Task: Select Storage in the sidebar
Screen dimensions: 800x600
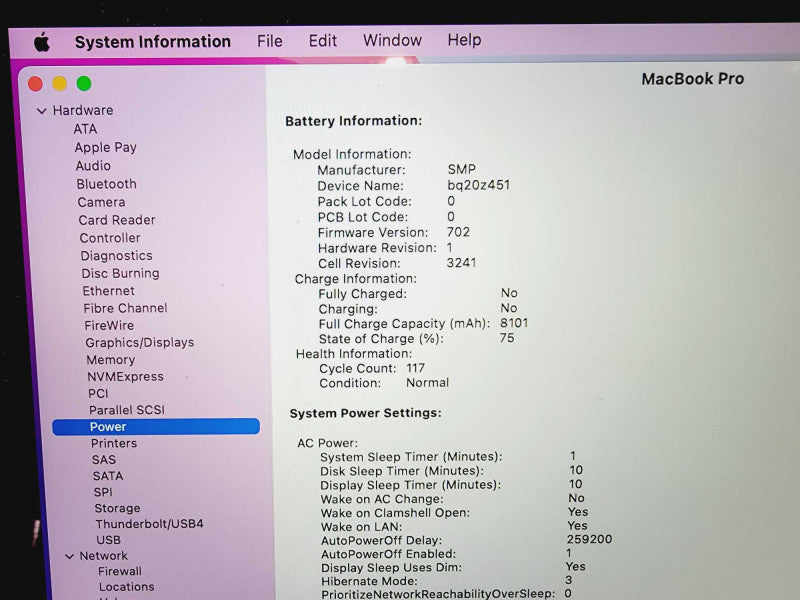Action: click(x=117, y=508)
